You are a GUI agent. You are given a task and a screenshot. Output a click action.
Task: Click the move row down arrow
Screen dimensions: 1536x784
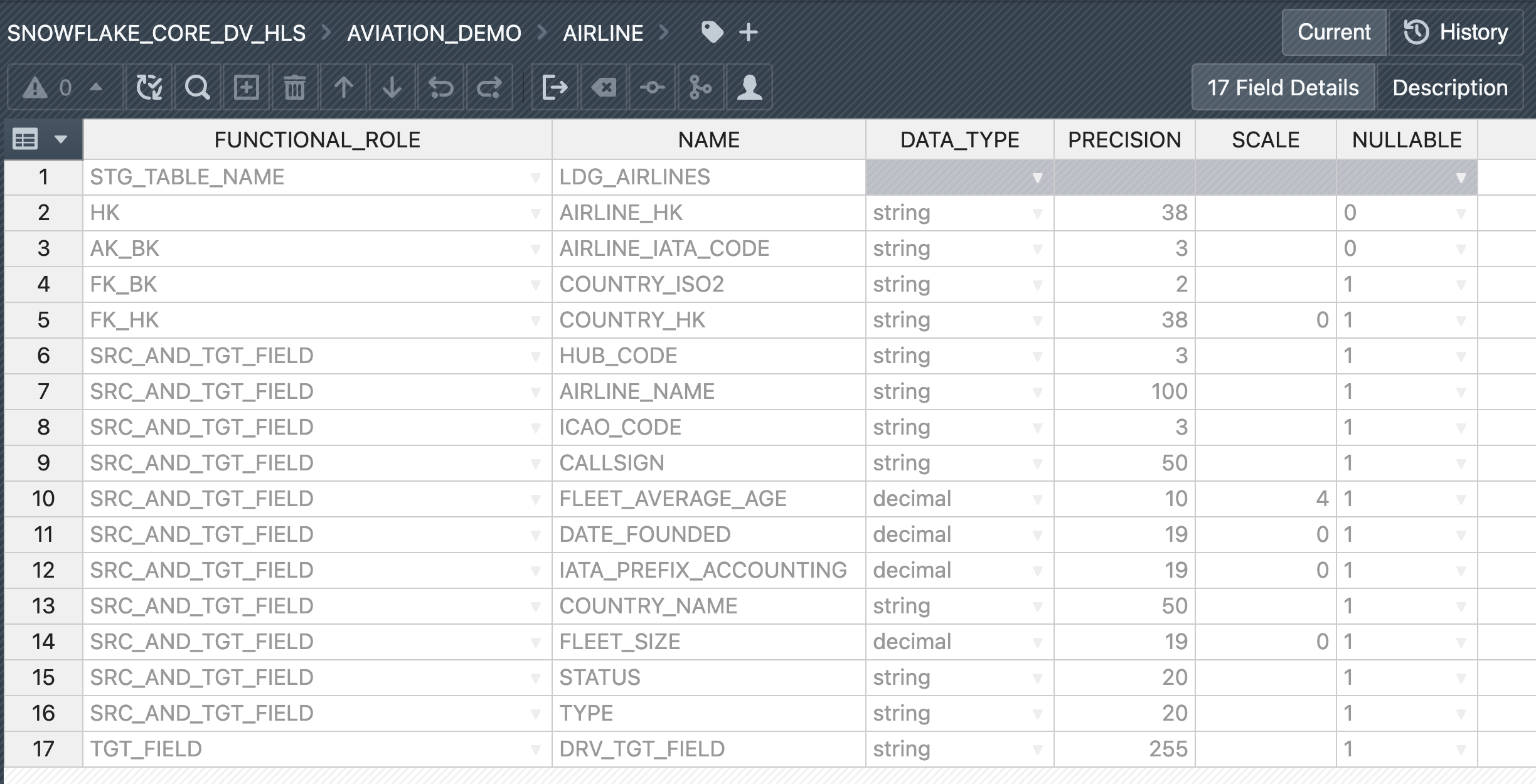392,87
